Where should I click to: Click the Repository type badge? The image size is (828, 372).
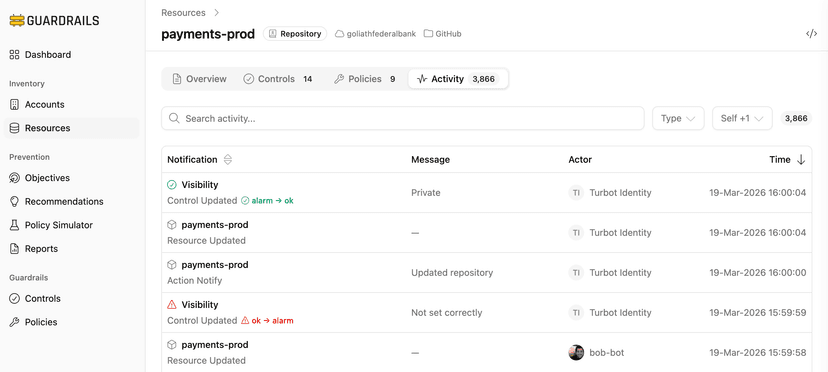[x=295, y=34]
